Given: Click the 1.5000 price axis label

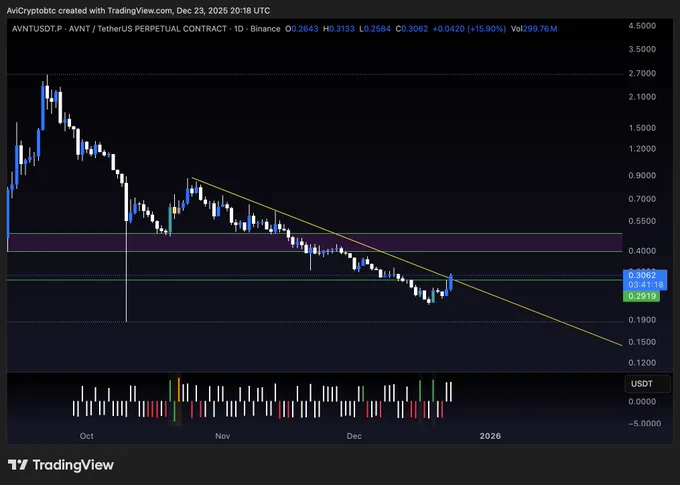Looking at the screenshot, I should pos(642,128).
